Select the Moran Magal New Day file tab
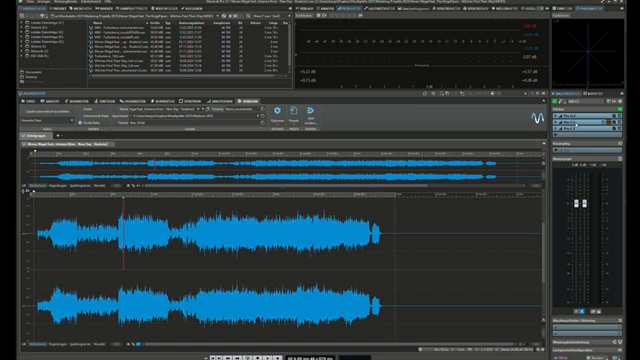 point(67,144)
